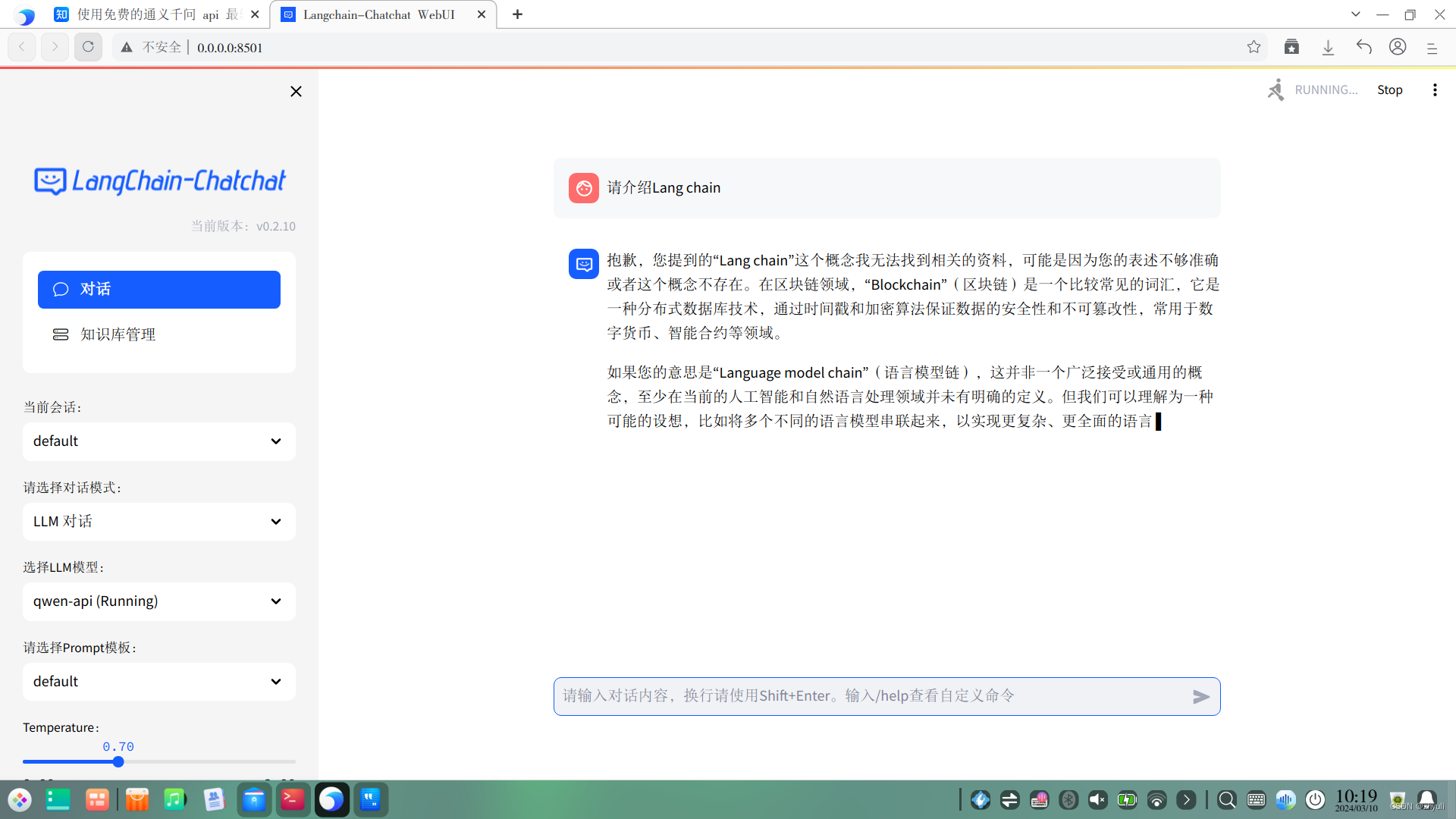The width and height of the screenshot is (1456, 819).
Task: Open the LLM 对话 mode dropdown
Action: [159, 522]
